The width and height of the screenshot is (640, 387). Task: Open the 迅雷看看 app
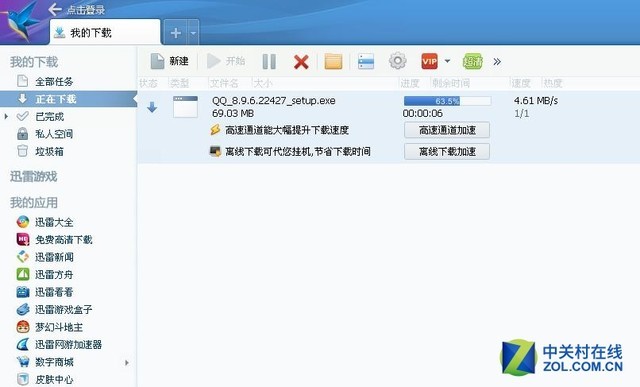click(54, 292)
